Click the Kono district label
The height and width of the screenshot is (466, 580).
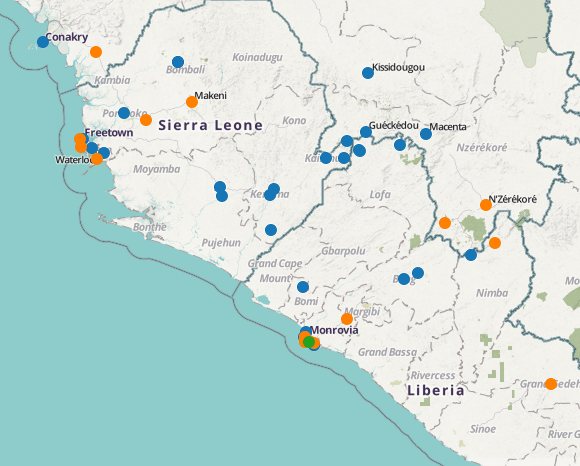[x=294, y=120]
